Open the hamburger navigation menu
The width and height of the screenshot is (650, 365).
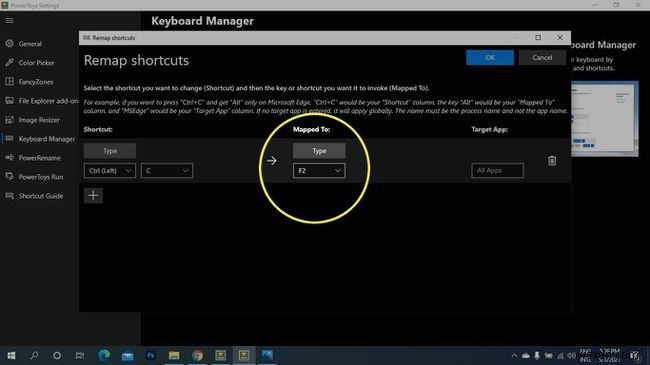[10, 20]
